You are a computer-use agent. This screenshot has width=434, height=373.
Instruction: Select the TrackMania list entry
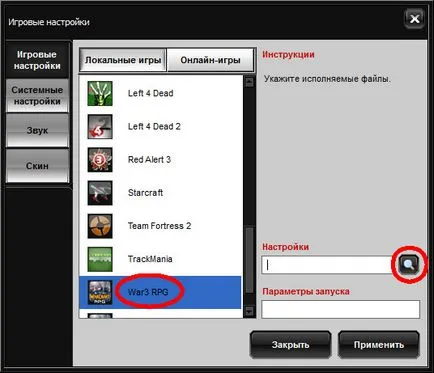160,259
